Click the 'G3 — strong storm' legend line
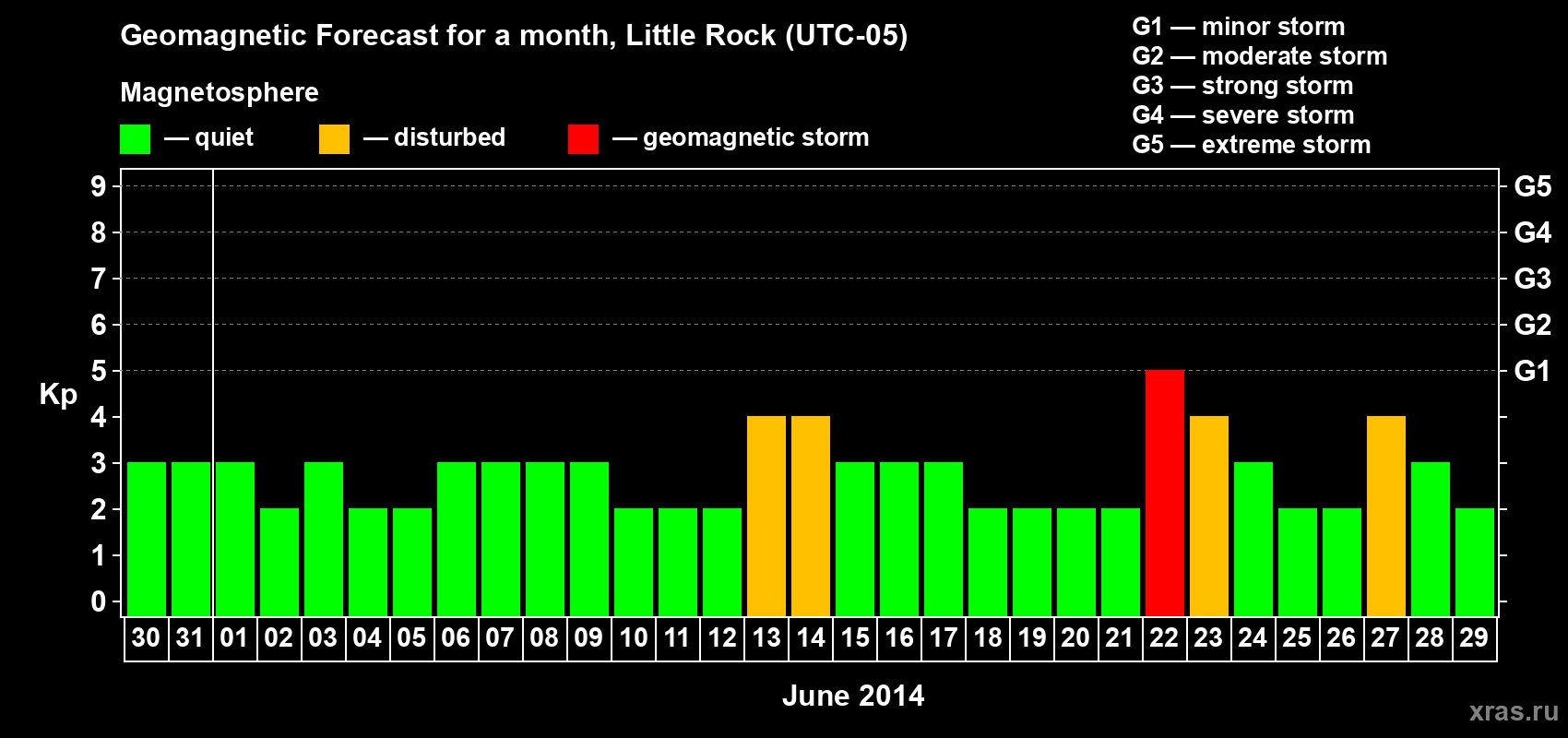 click(1242, 86)
